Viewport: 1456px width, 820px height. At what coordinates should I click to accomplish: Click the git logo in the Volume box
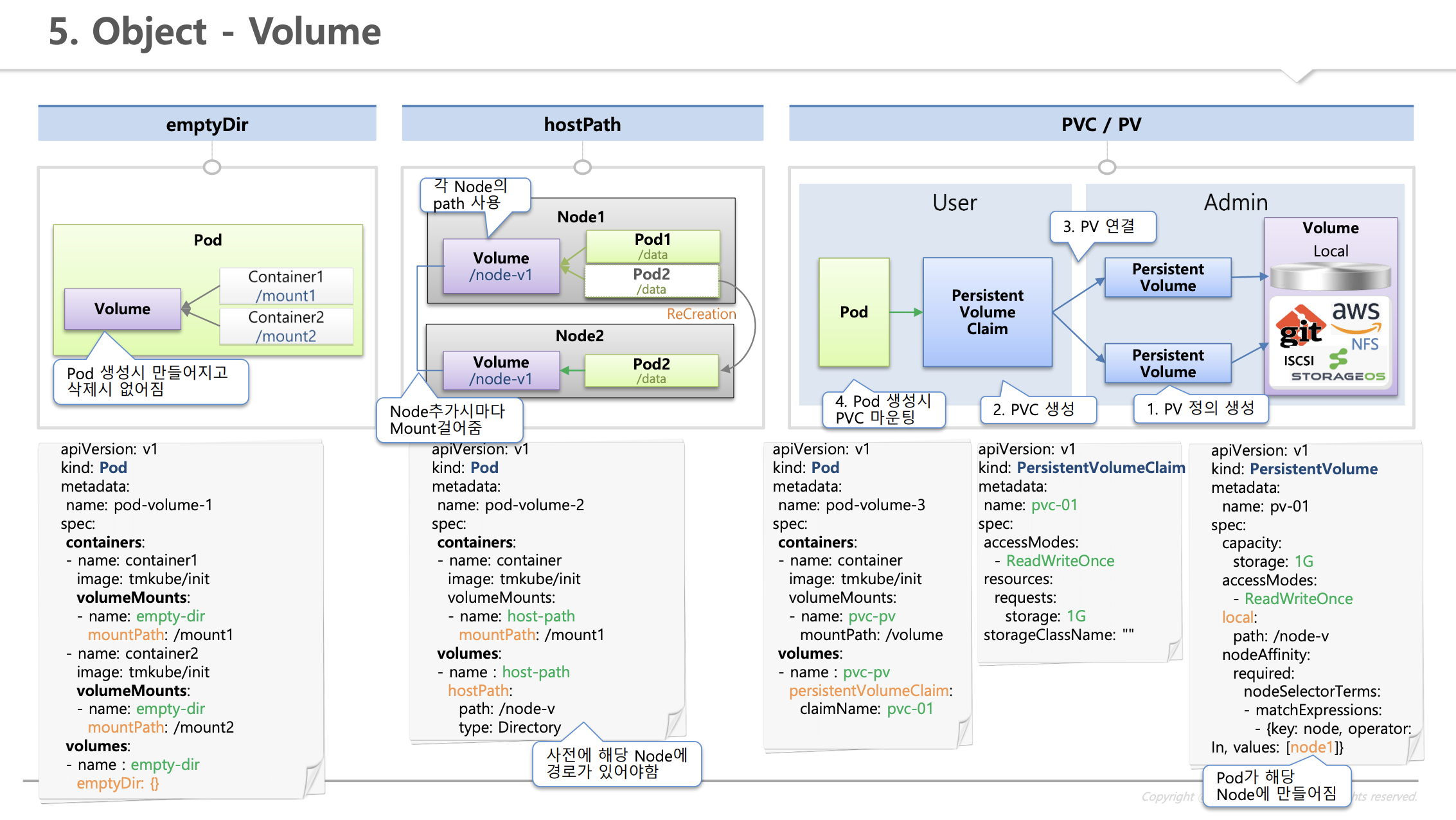(1301, 326)
